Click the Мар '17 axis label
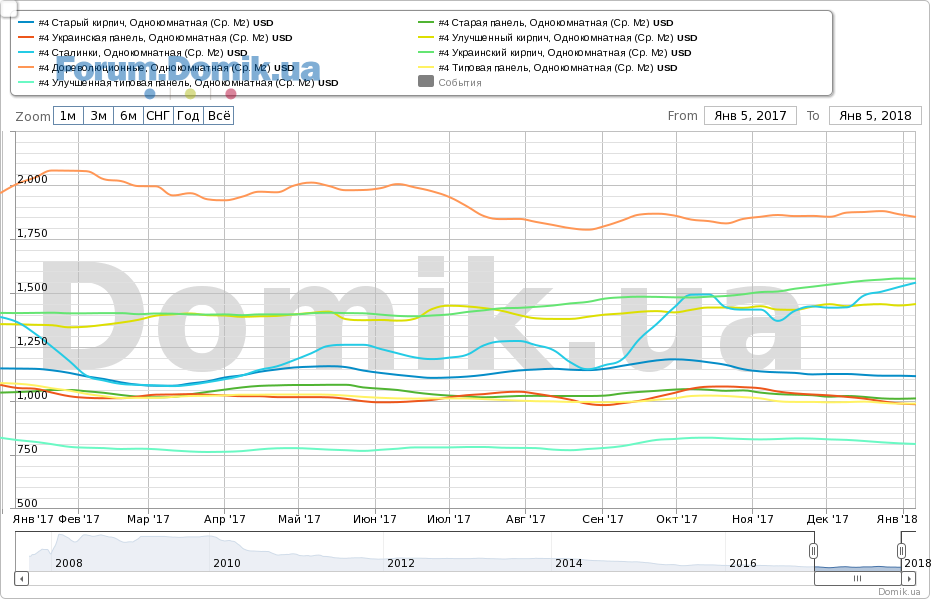The width and height of the screenshot is (931, 600). pyautogui.click(x=148, y=519)
